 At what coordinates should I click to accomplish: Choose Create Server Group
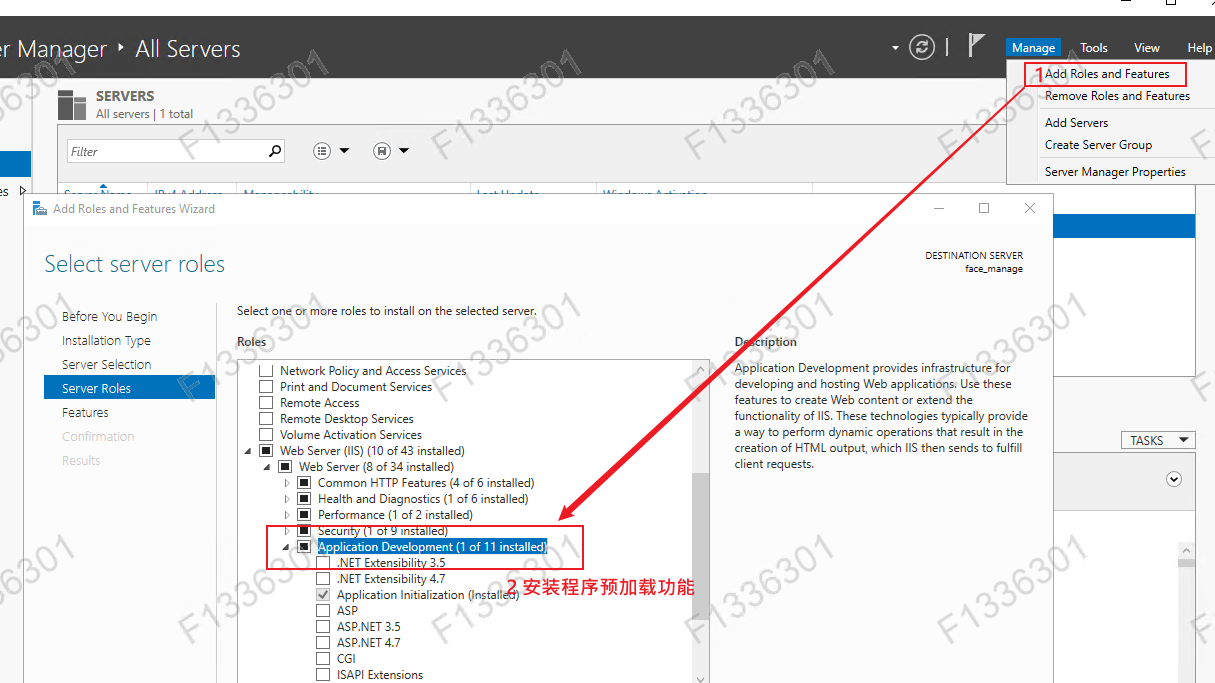pyautogui.click(x=1098, y=145)
